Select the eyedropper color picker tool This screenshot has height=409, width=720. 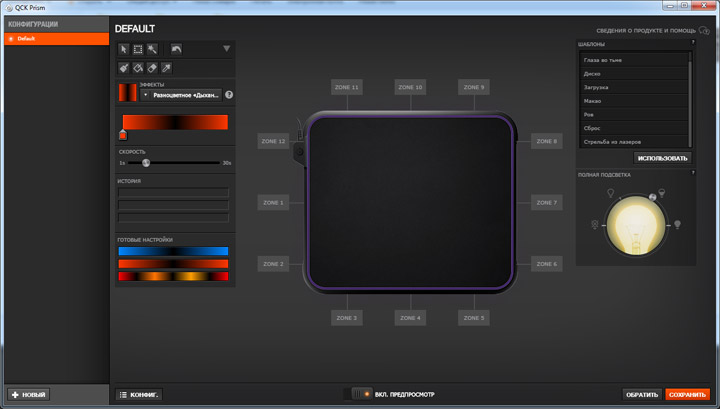tap(166, 68)
